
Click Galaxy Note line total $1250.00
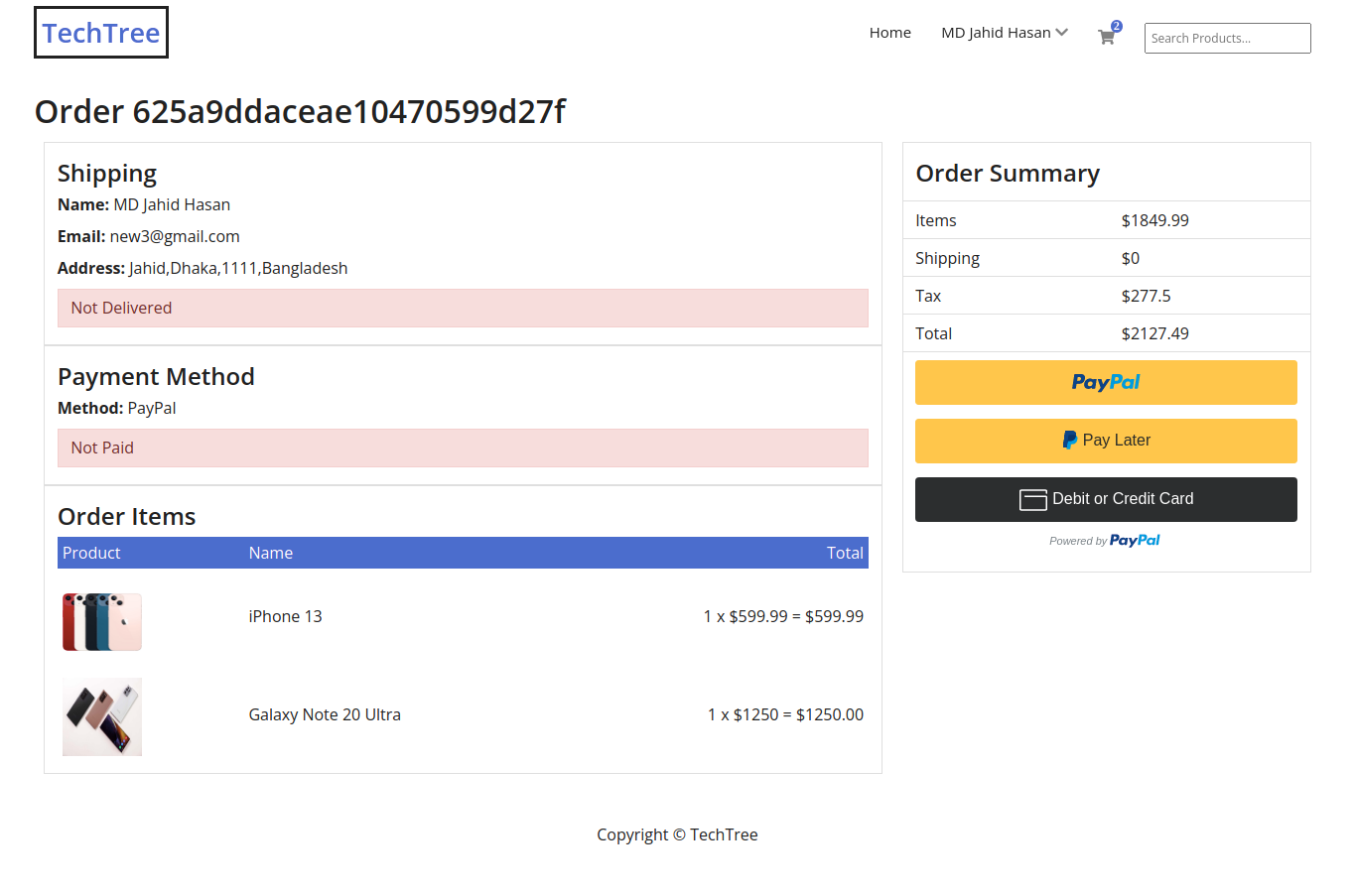tap(830, 714)
